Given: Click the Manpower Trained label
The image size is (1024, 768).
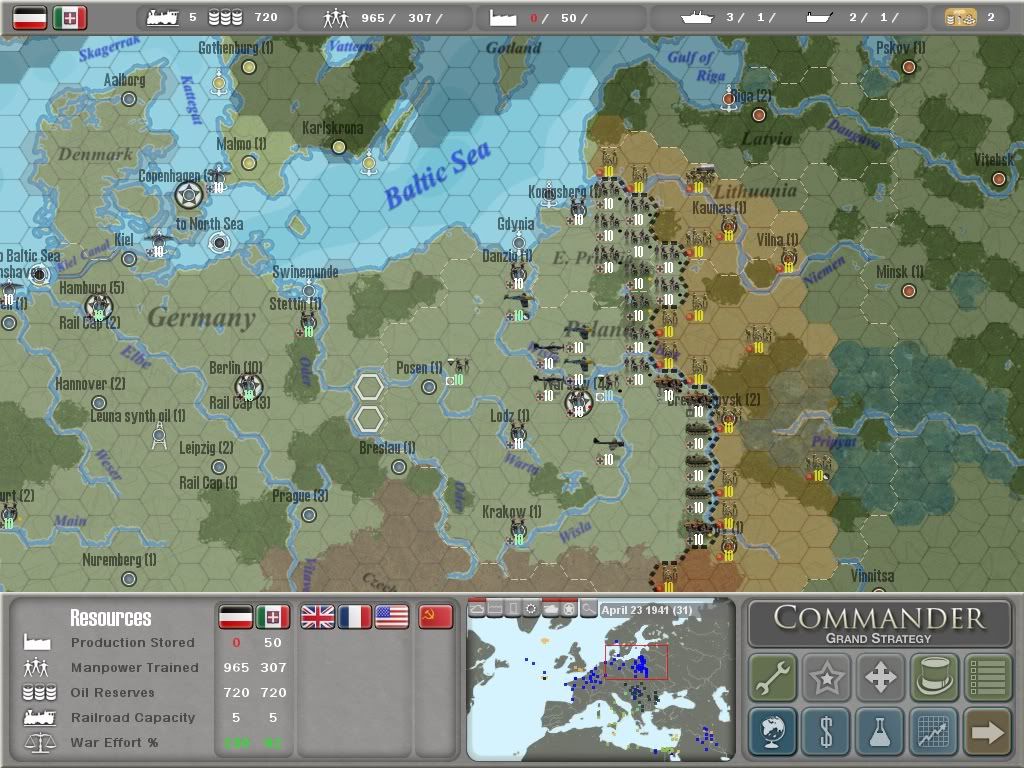Looking at the screenshot, I should coord(135,667).
